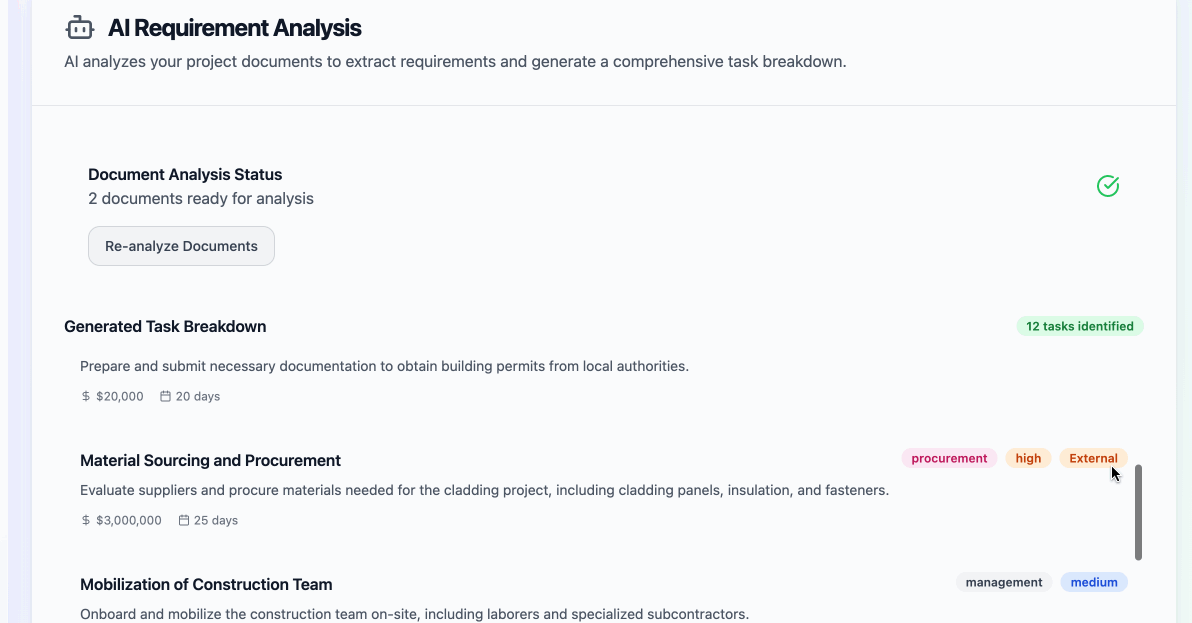Select the Document Analysis Status header
Viewport: 1192px width, 623px height.
[185, 174]
